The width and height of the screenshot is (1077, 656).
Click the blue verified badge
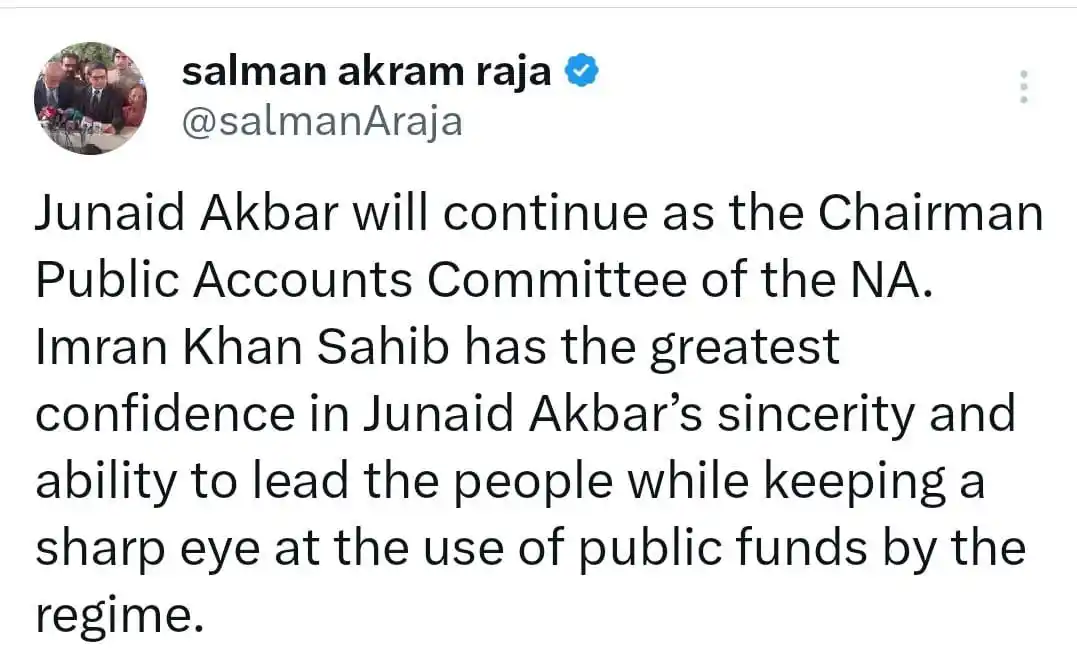(582, 70)
